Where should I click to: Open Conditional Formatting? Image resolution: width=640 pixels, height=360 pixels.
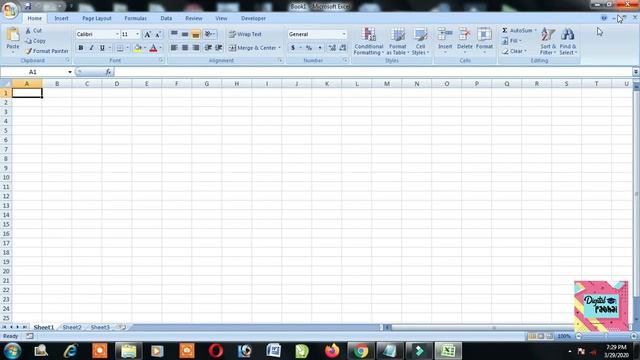tap(369, 41)
